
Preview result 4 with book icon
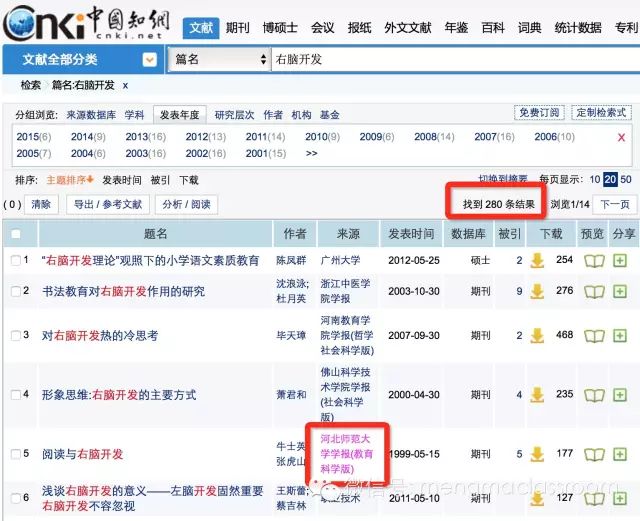[x=594, y=394]
